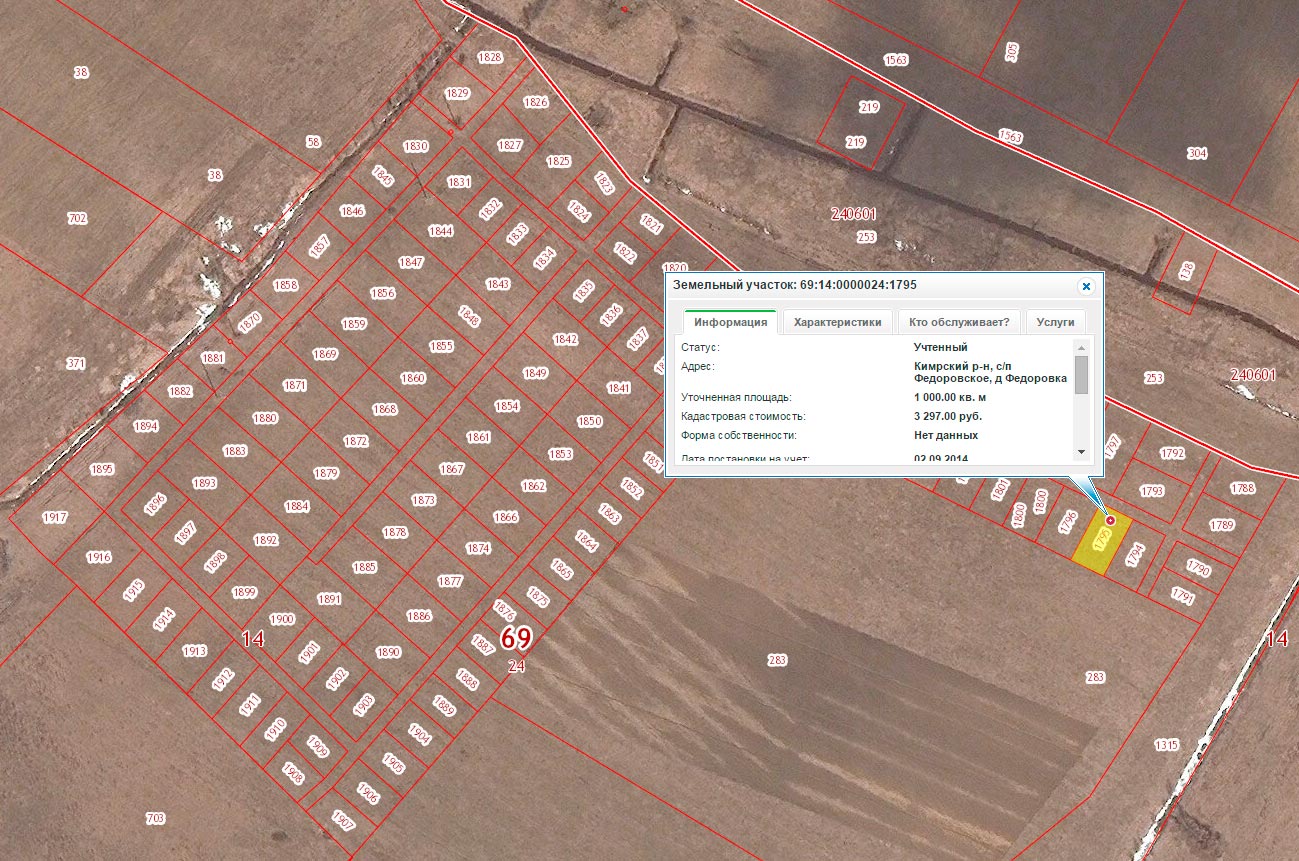The height and width of the screenshot is (861, 1299).
Task: Click the ownership value 'Нет данных'
Action: (946, 435)
